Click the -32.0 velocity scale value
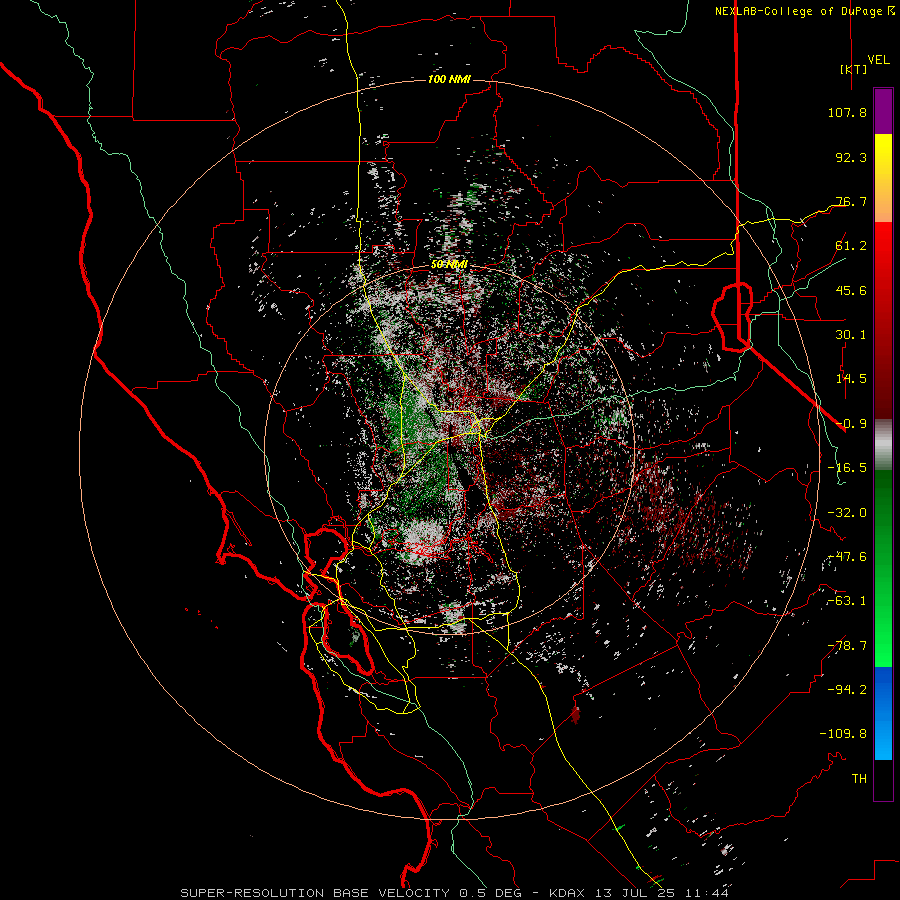This screenshot has width=900, height=900. coord(847,513)
